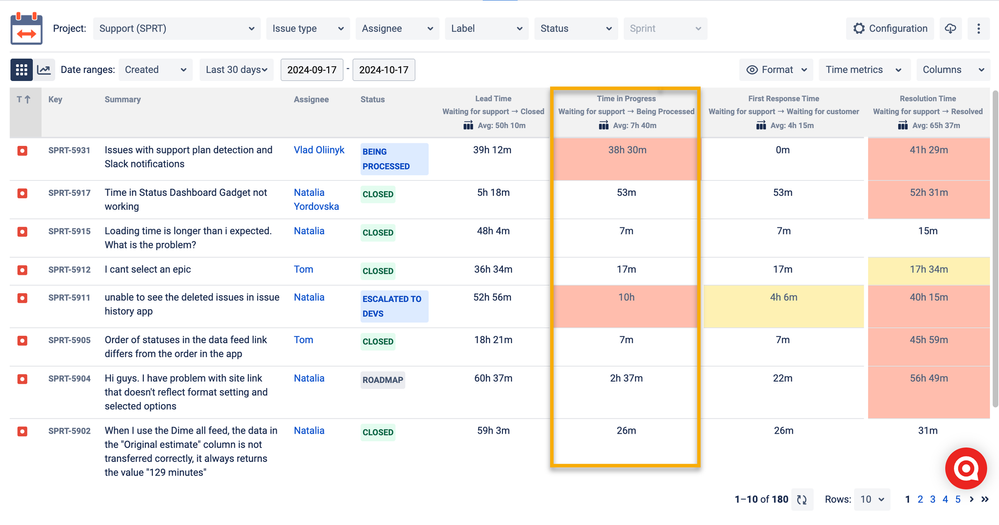
Task: Open the three-dot more options menu
Action: click(979, 29)
